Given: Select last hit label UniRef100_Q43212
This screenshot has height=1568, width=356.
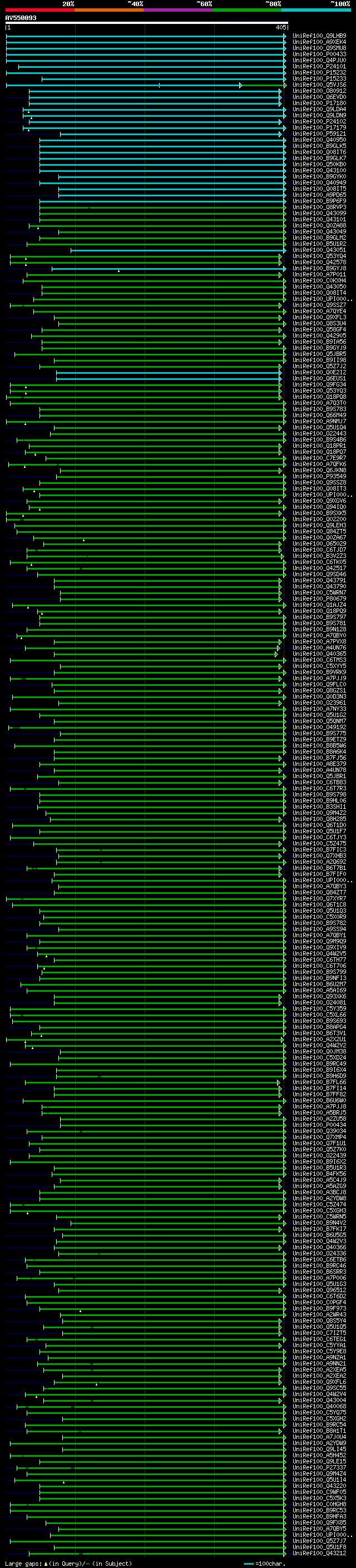Looking at the screenshot, I should pyautogui.click(x=319, y=1553).
